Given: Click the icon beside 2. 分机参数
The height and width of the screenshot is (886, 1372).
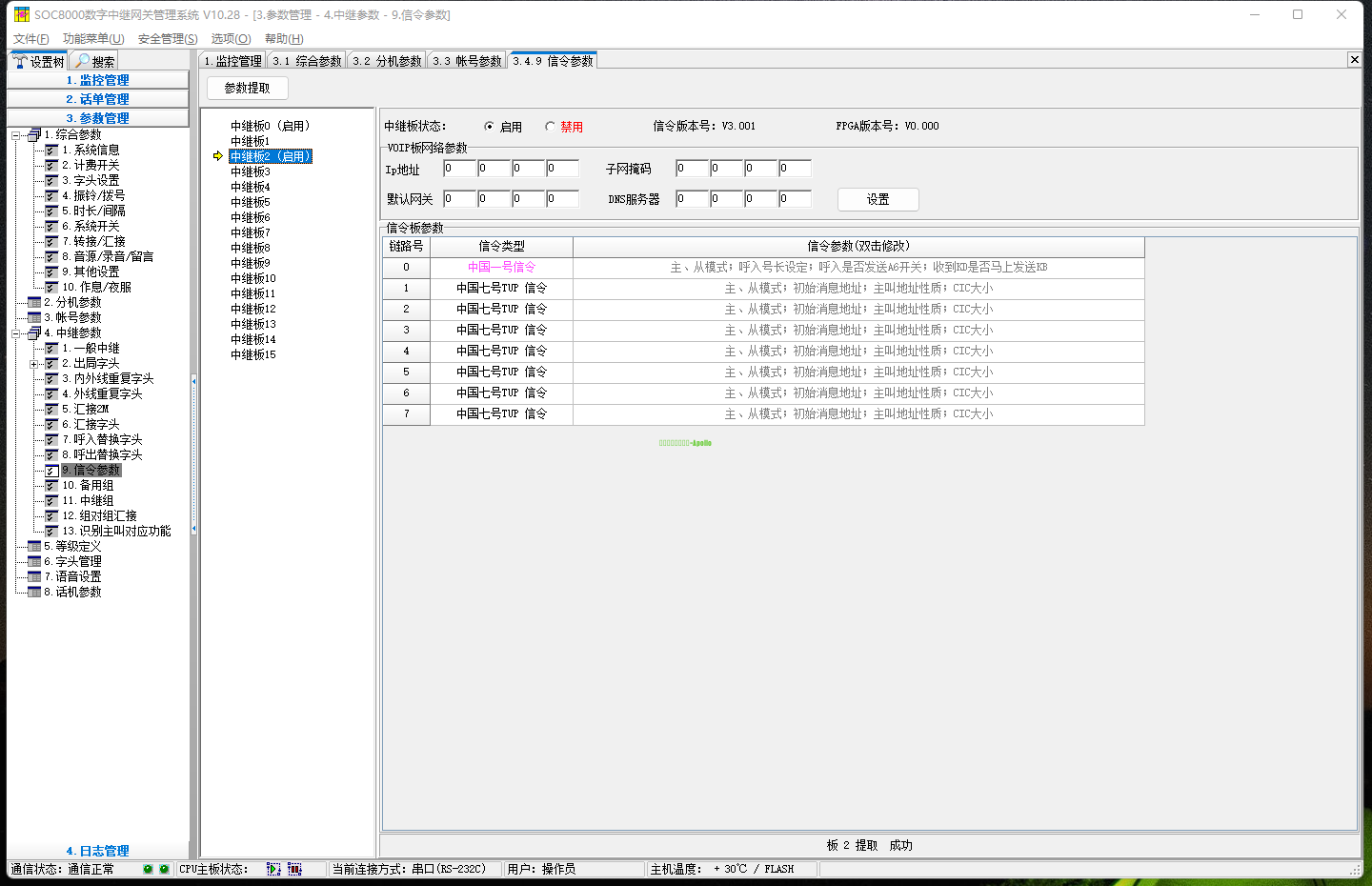Looking at the screenshot, I should tap(35, 302).
